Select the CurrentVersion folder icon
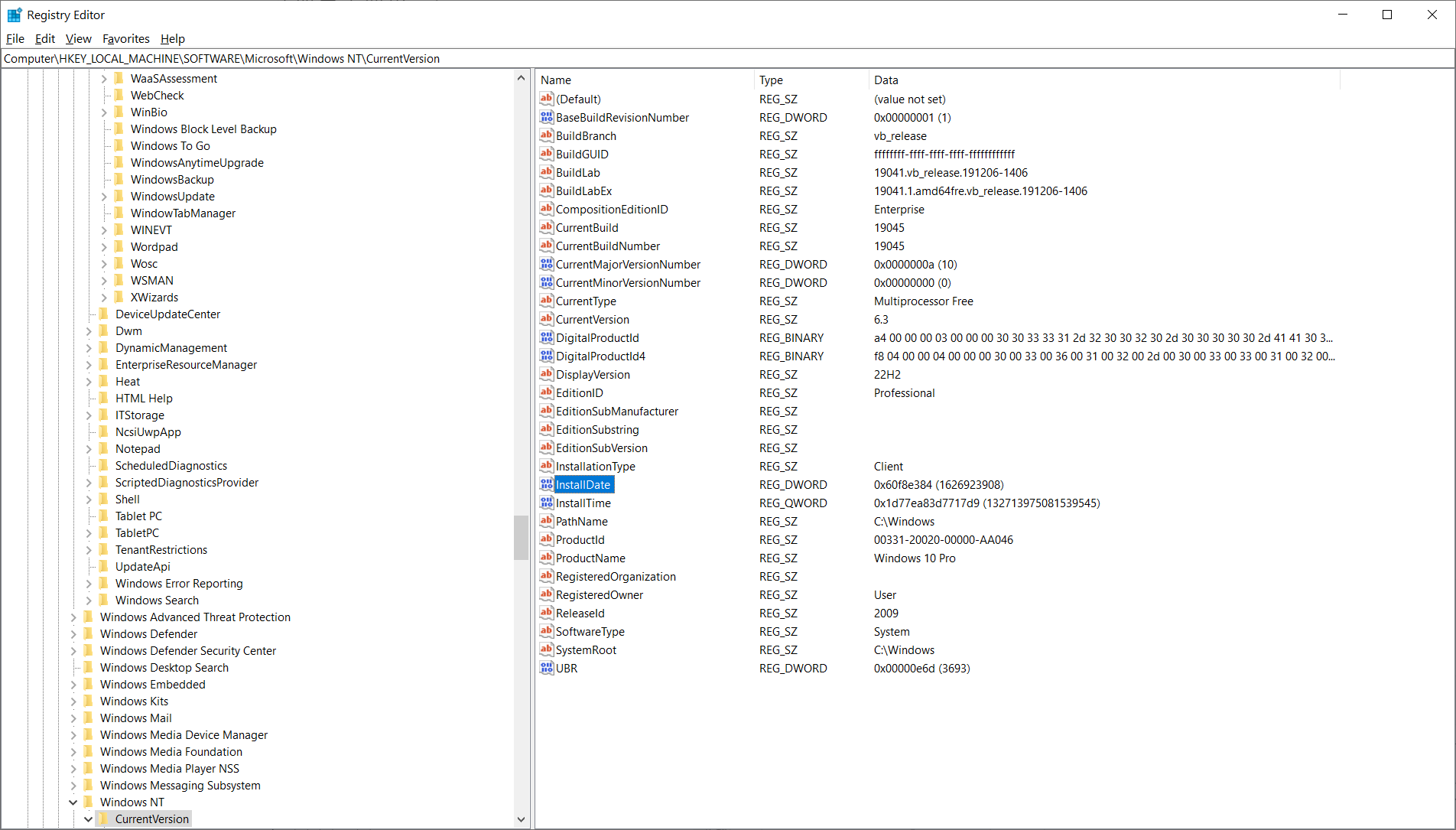The width and height of the screenshot is (1456, 830). (x=103, y=819)
